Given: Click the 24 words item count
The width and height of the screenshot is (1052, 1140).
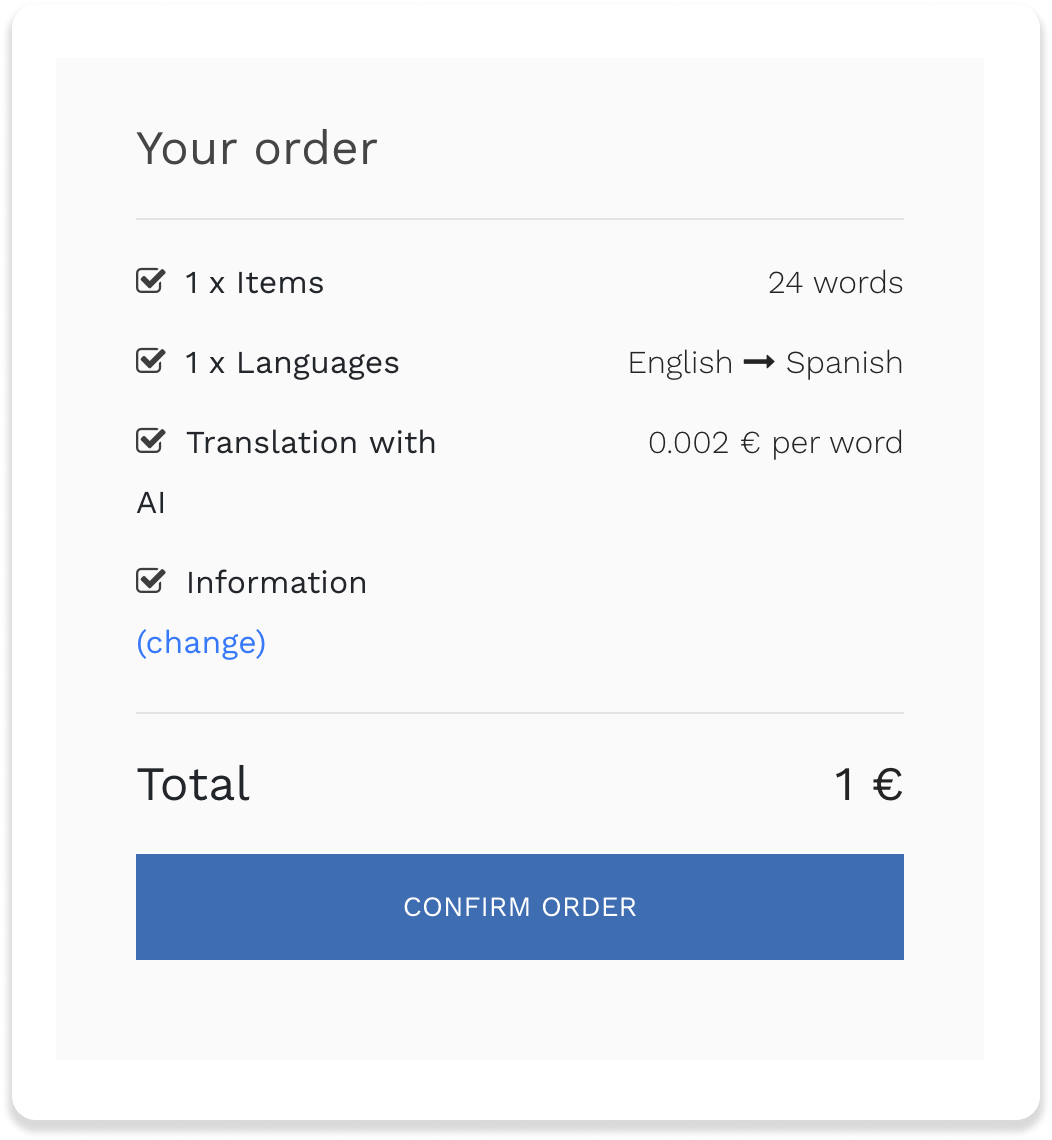Looking at the screenshot, I should (836, 282).
